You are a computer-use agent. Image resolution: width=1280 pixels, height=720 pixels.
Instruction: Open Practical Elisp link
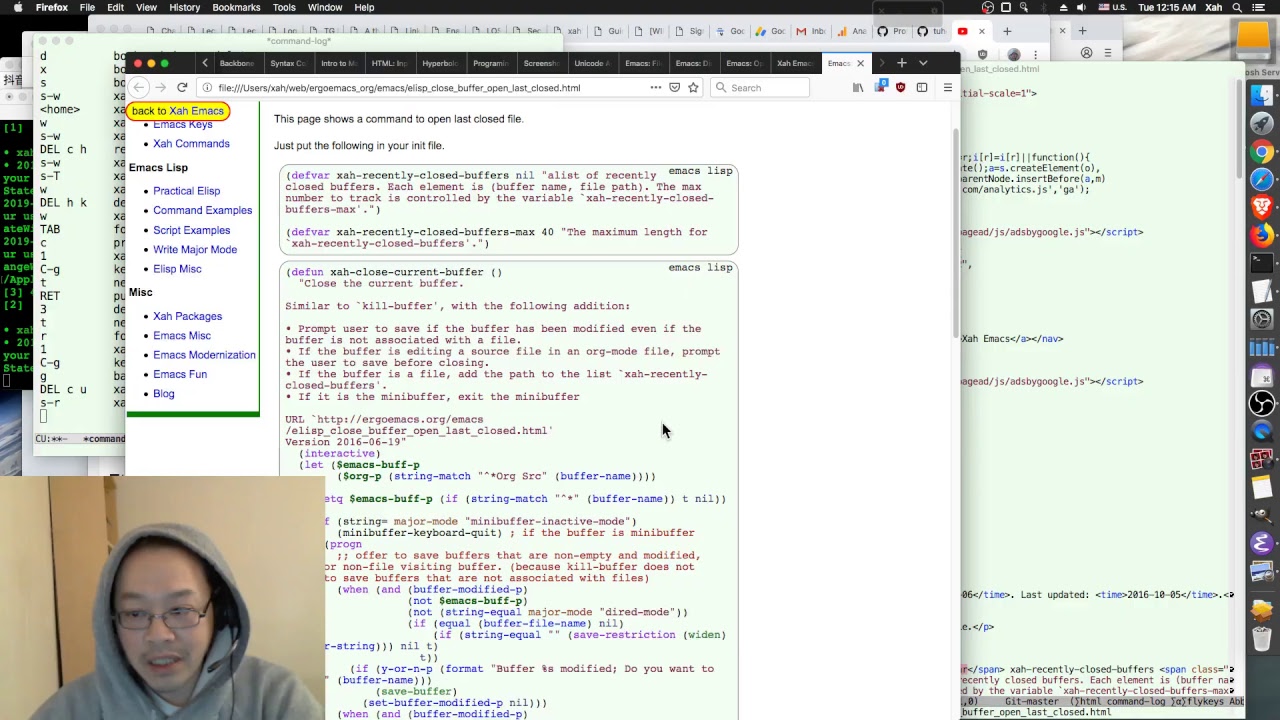click(x=186, y=191)
